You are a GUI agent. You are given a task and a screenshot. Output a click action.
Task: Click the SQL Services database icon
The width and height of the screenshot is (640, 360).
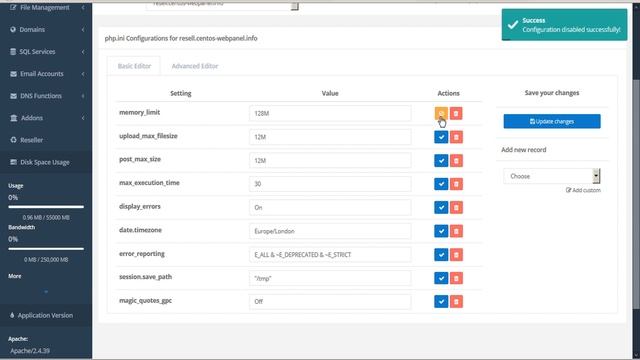tap(13, 51)
